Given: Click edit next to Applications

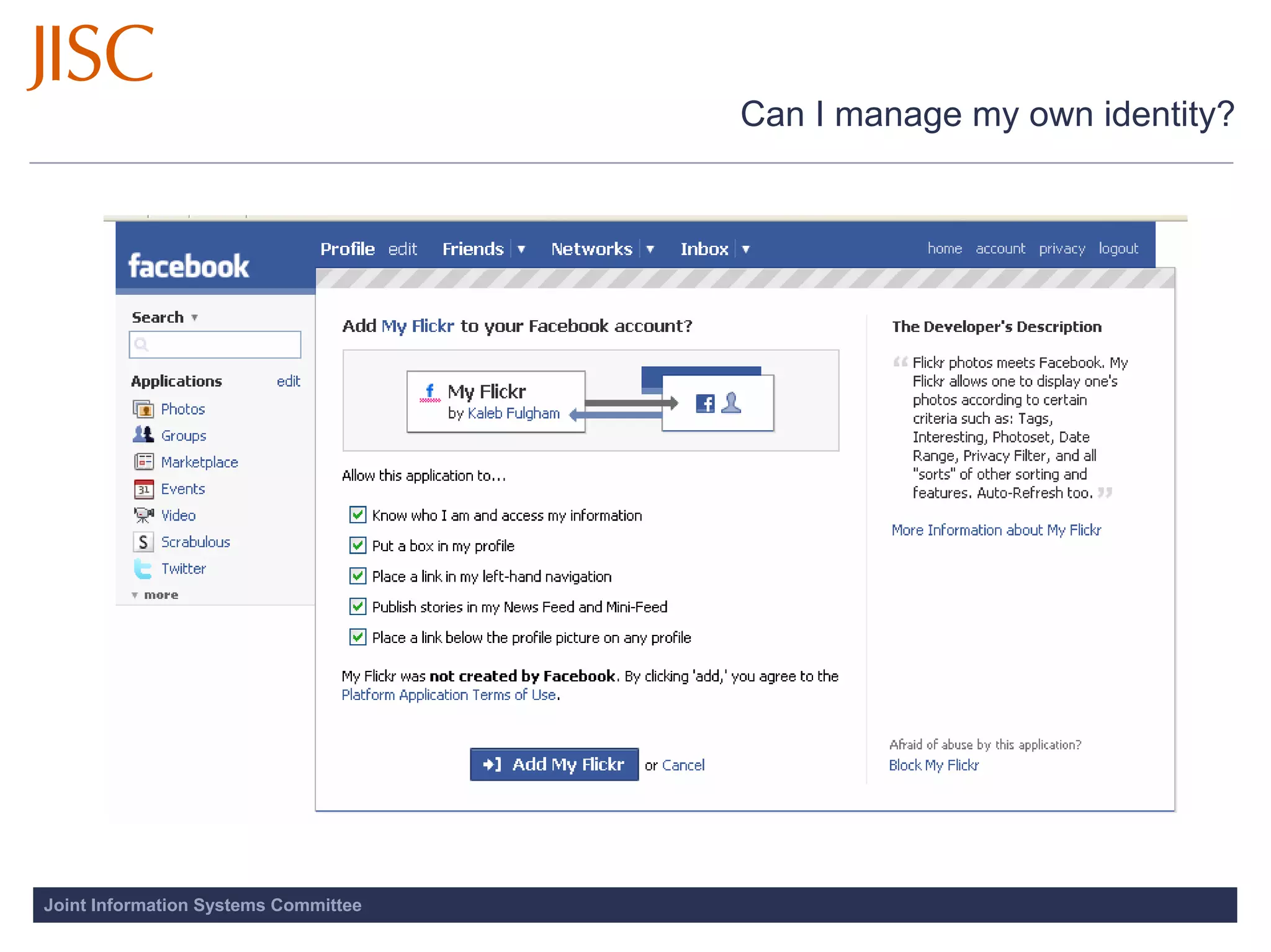Looking at the screenshot, I should coord(289,381).
